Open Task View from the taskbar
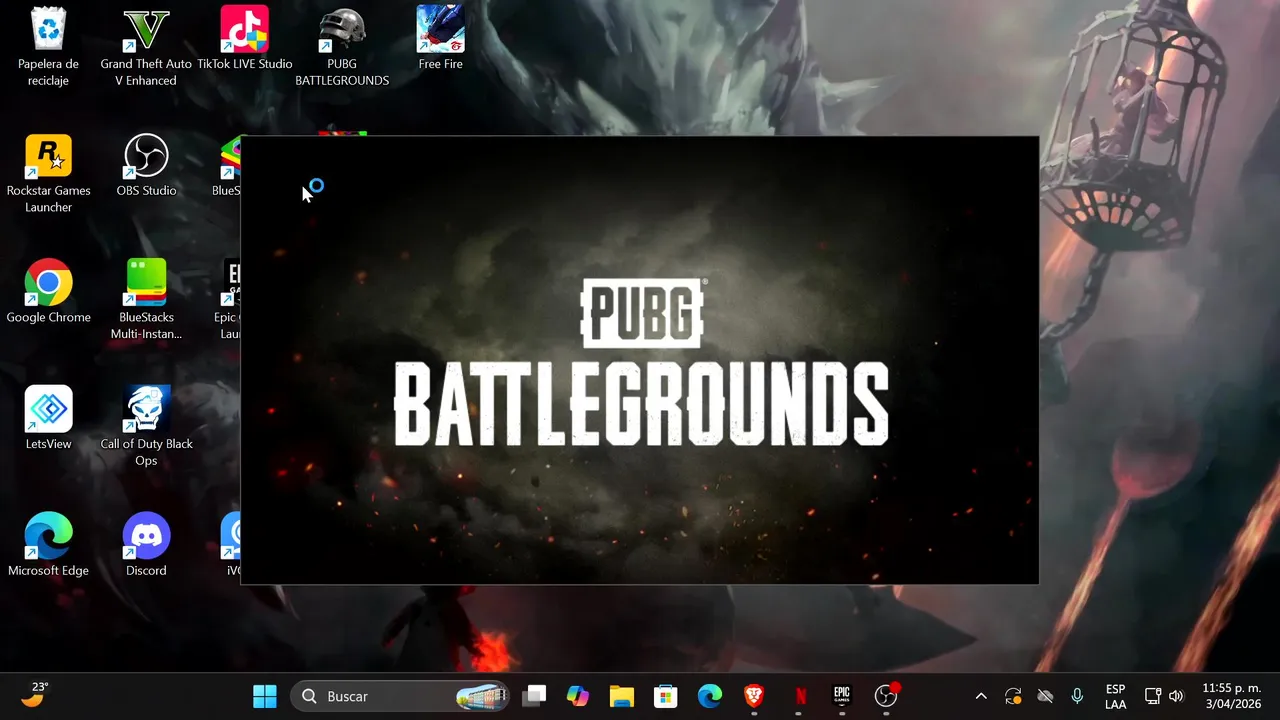1280x720 pixels. pyautogui.click(x=535, y=696)
